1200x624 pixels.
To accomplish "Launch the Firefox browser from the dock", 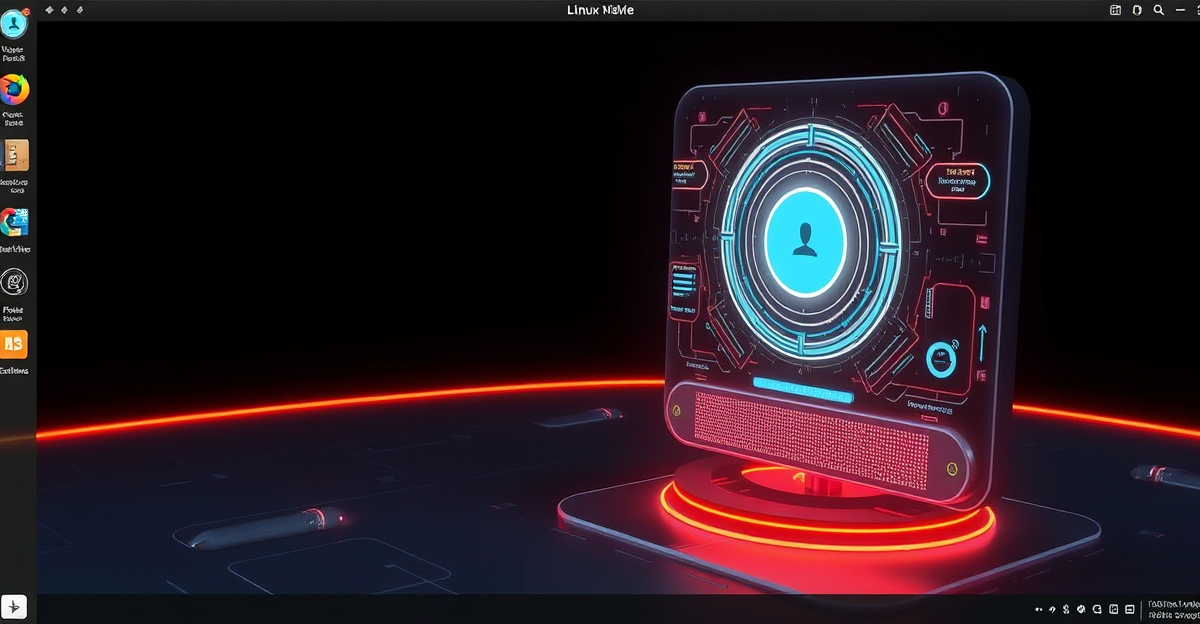I will point(14,90).
